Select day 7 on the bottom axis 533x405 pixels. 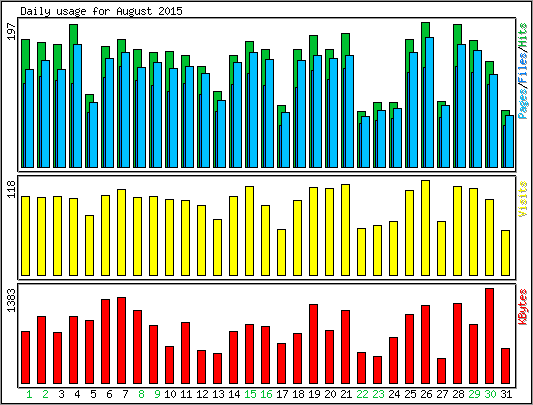tap(125, 394)
